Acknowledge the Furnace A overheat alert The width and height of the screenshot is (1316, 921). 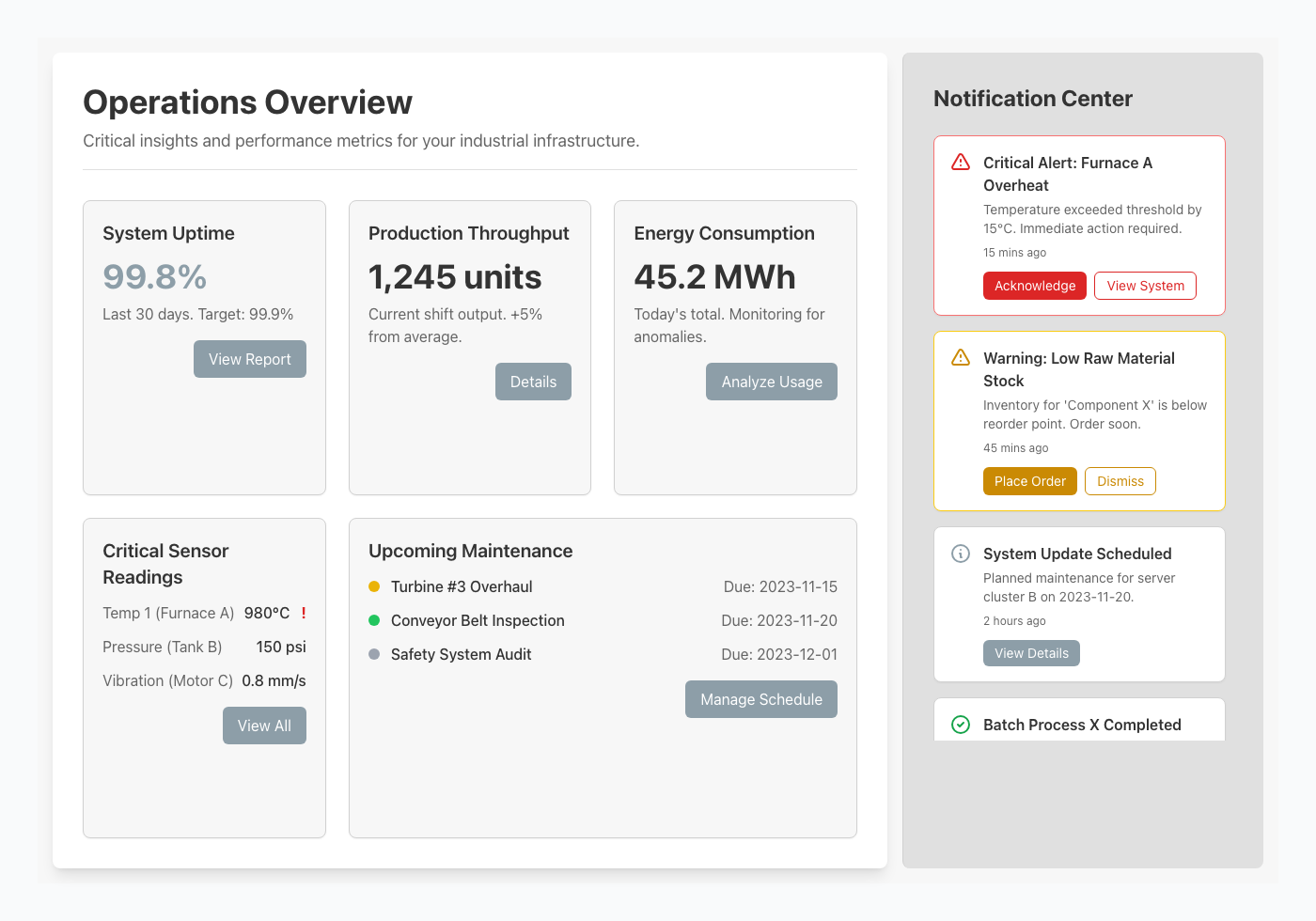[x=1034, y=285]
